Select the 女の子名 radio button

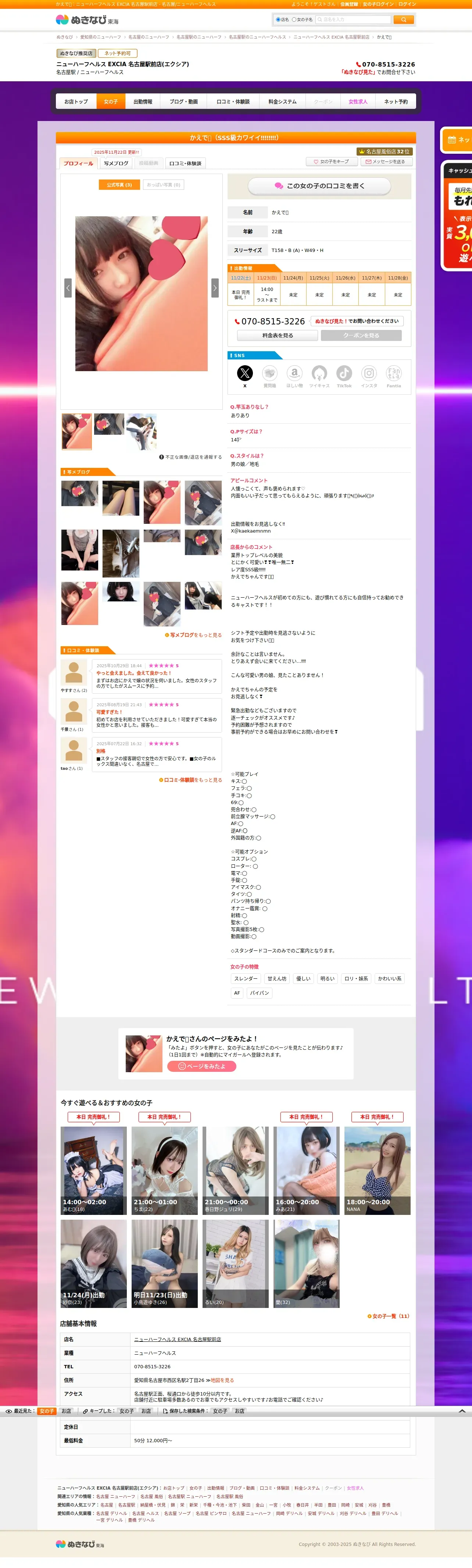(x=294, y=19)
